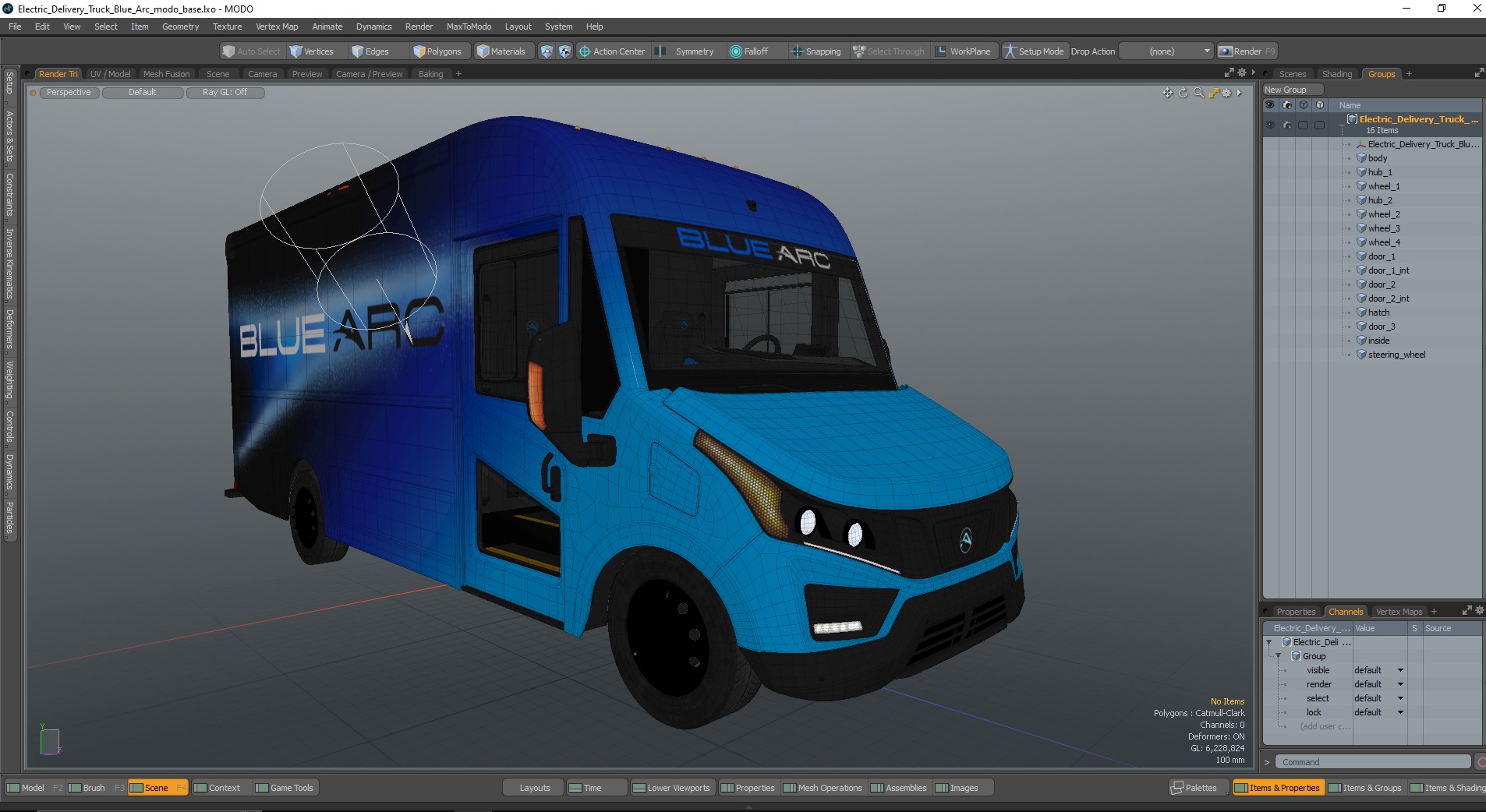This screenshot has width=1486, height=812.
Task: Switch to the UV / Model tab
Action: [x=110, y=74]
